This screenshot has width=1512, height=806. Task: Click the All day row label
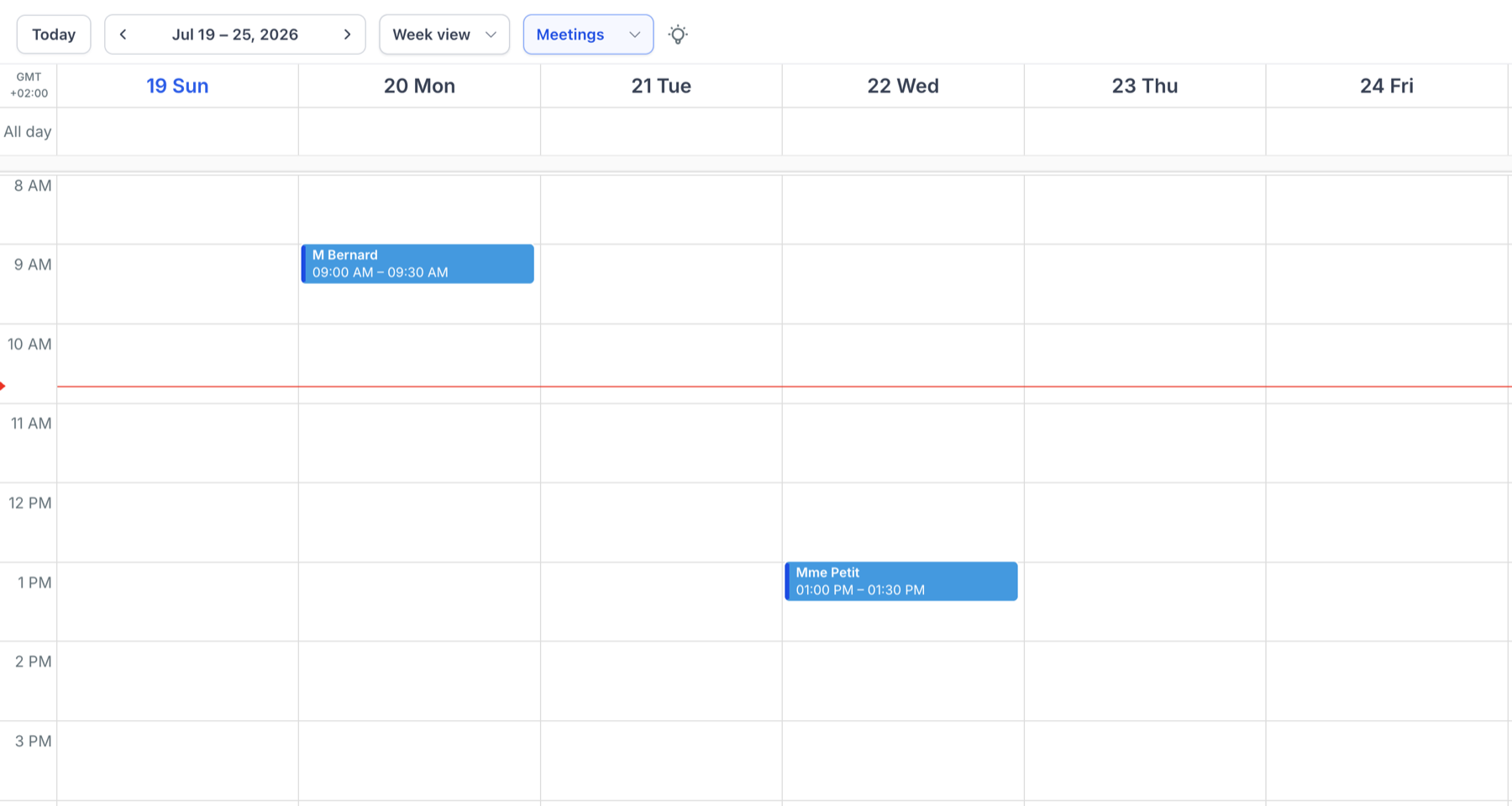28,131
